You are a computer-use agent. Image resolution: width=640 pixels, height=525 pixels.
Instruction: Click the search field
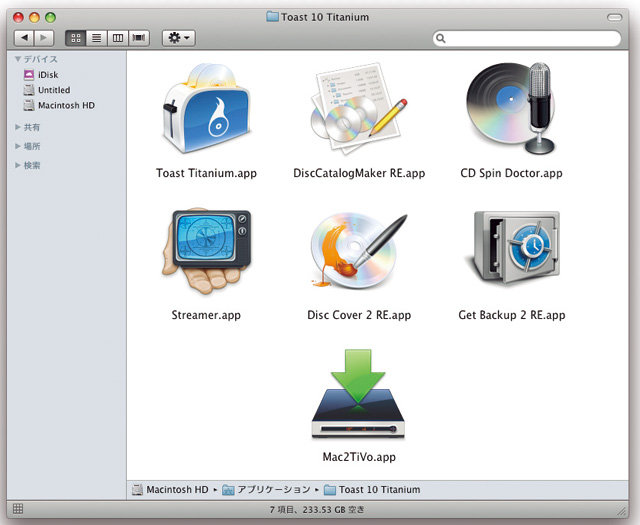tap(527, 38)
